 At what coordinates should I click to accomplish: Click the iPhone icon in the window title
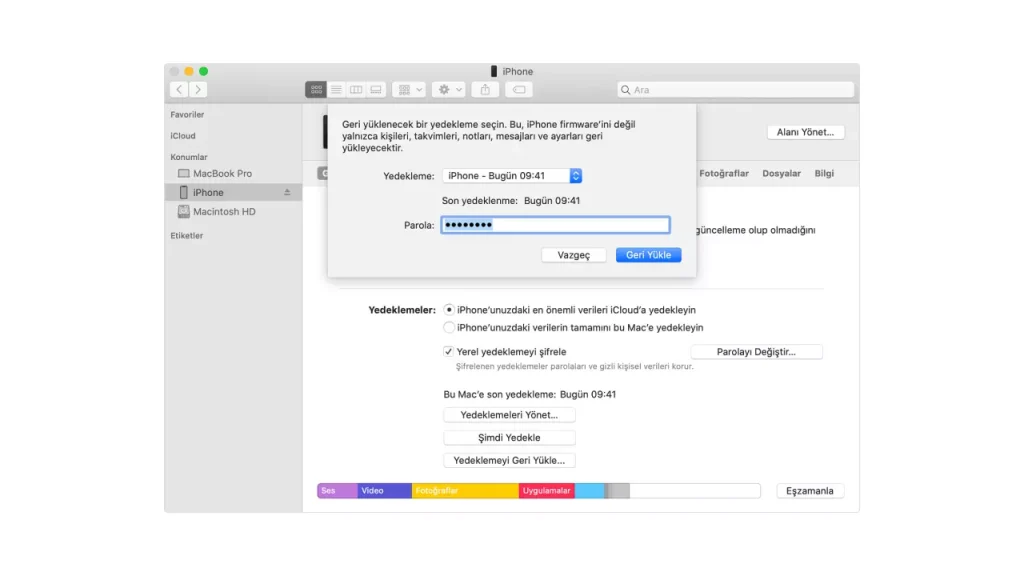coord(494,71)
